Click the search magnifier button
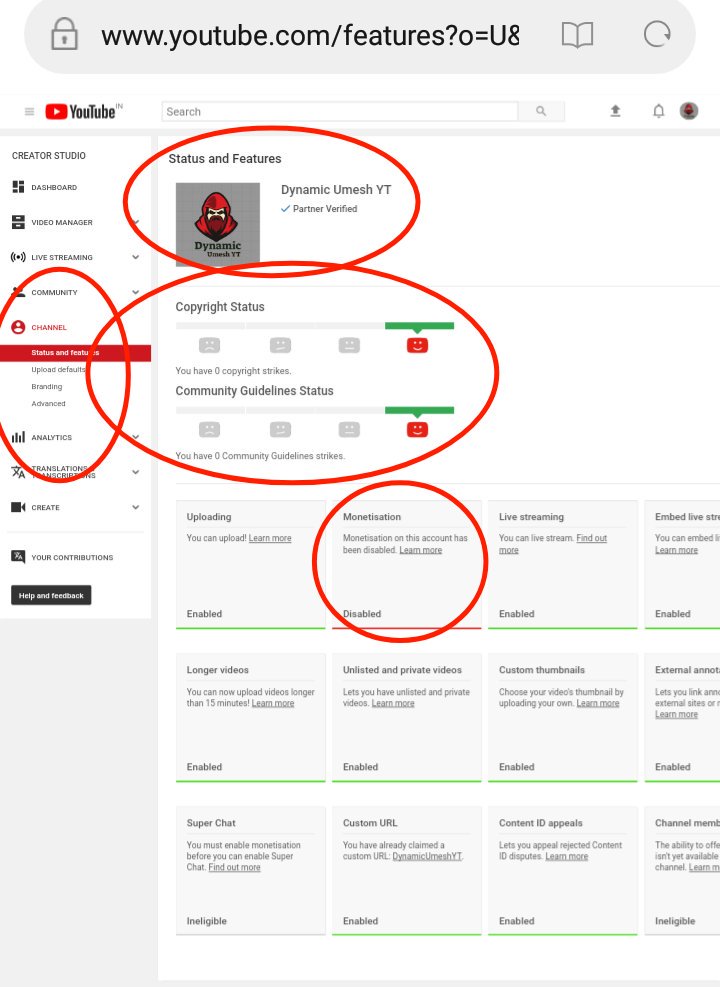 tap(541, 111)
